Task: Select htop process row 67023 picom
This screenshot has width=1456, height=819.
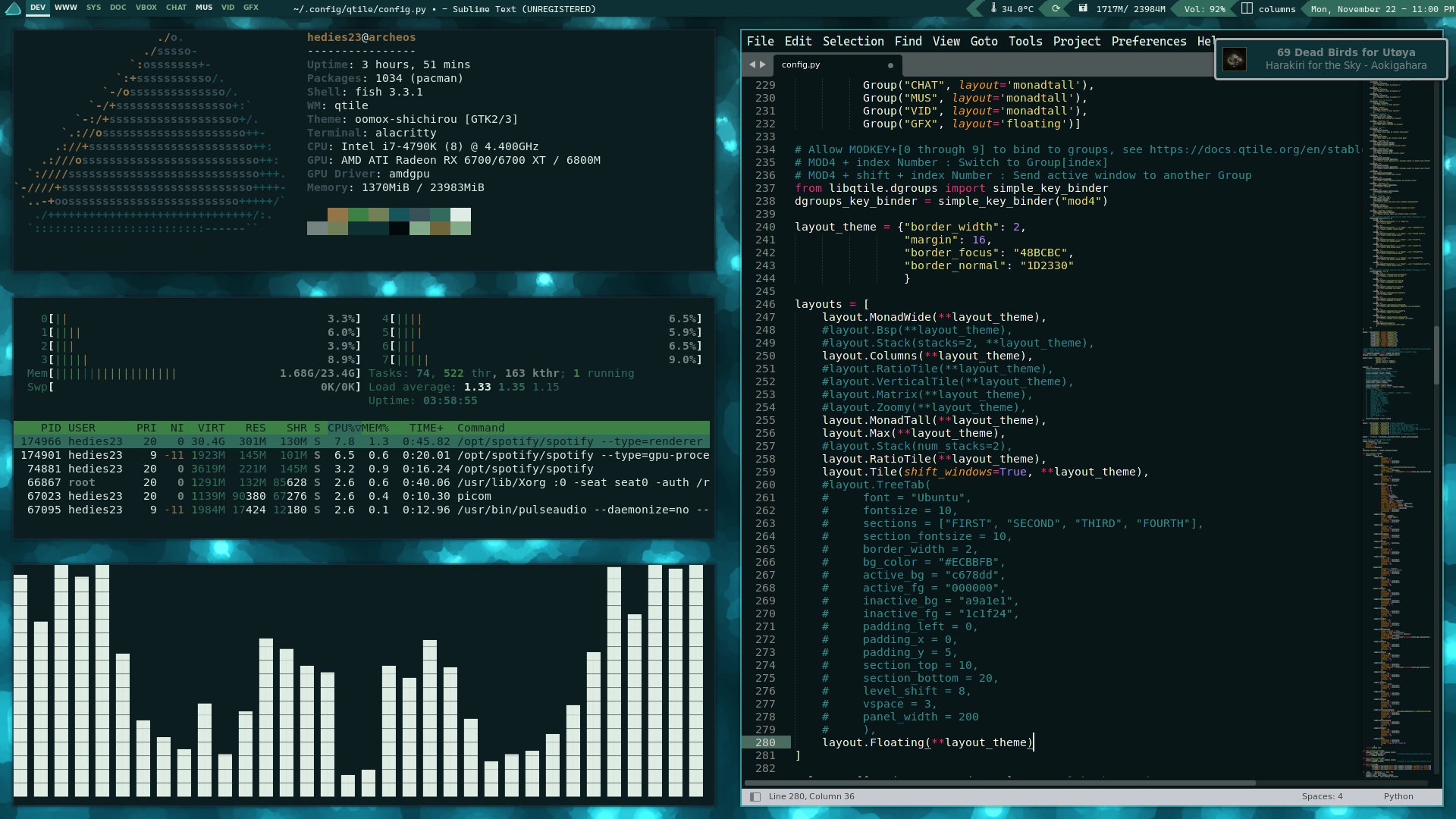Action: (362, 496)
